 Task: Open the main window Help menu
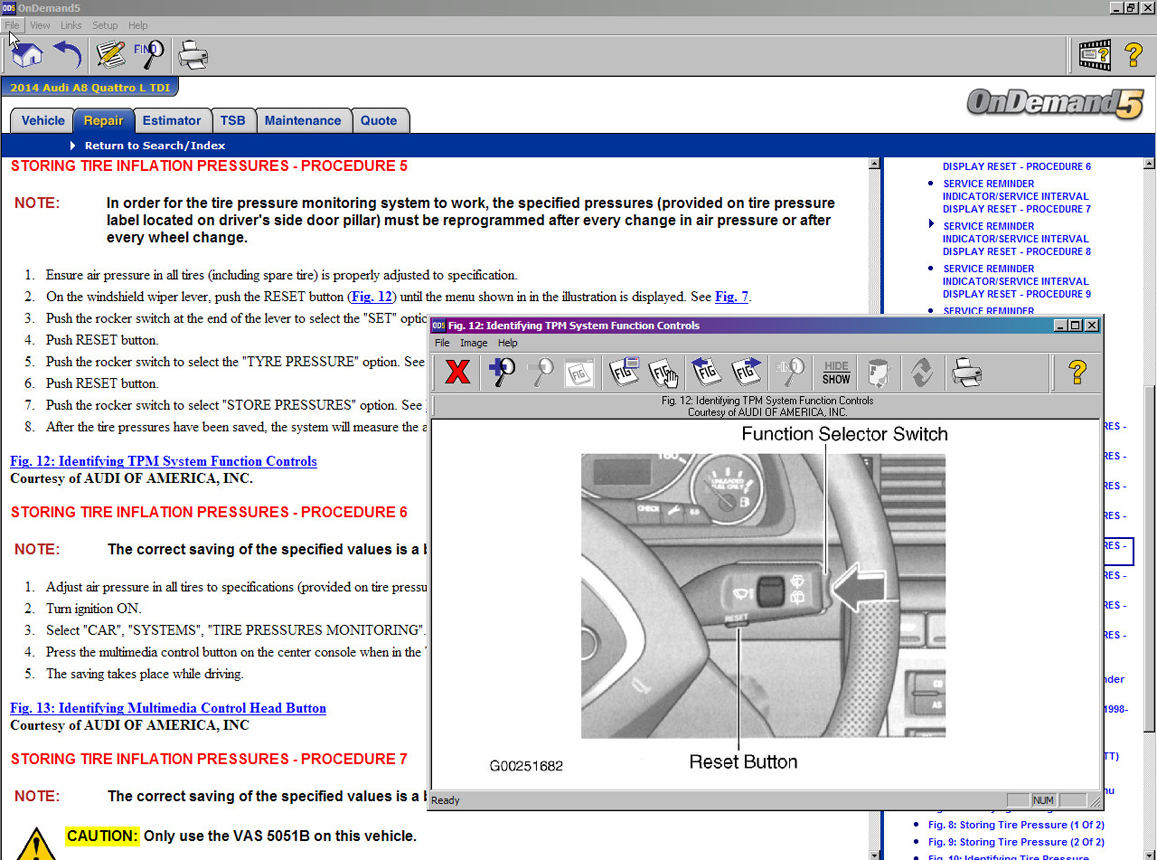click(138, 25)
